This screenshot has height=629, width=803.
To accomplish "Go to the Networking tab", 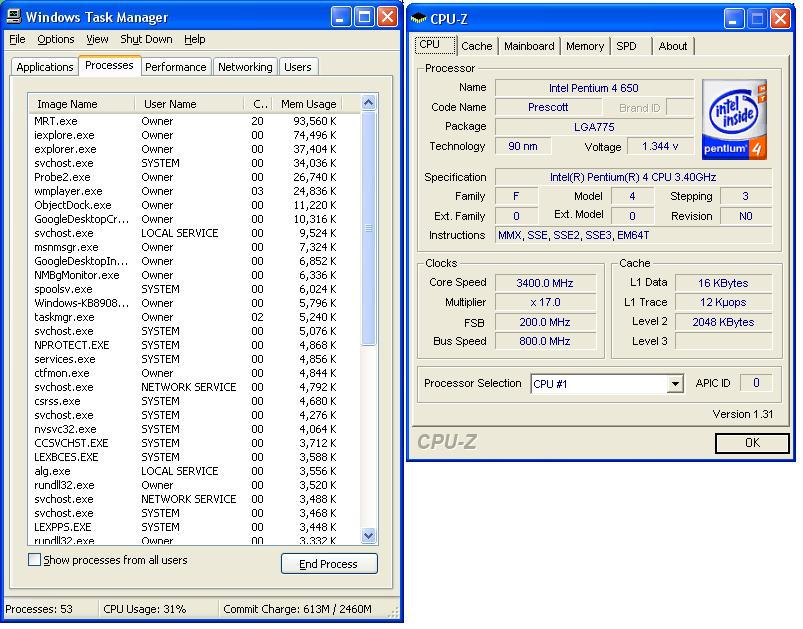I will click(x=245, y=67).
